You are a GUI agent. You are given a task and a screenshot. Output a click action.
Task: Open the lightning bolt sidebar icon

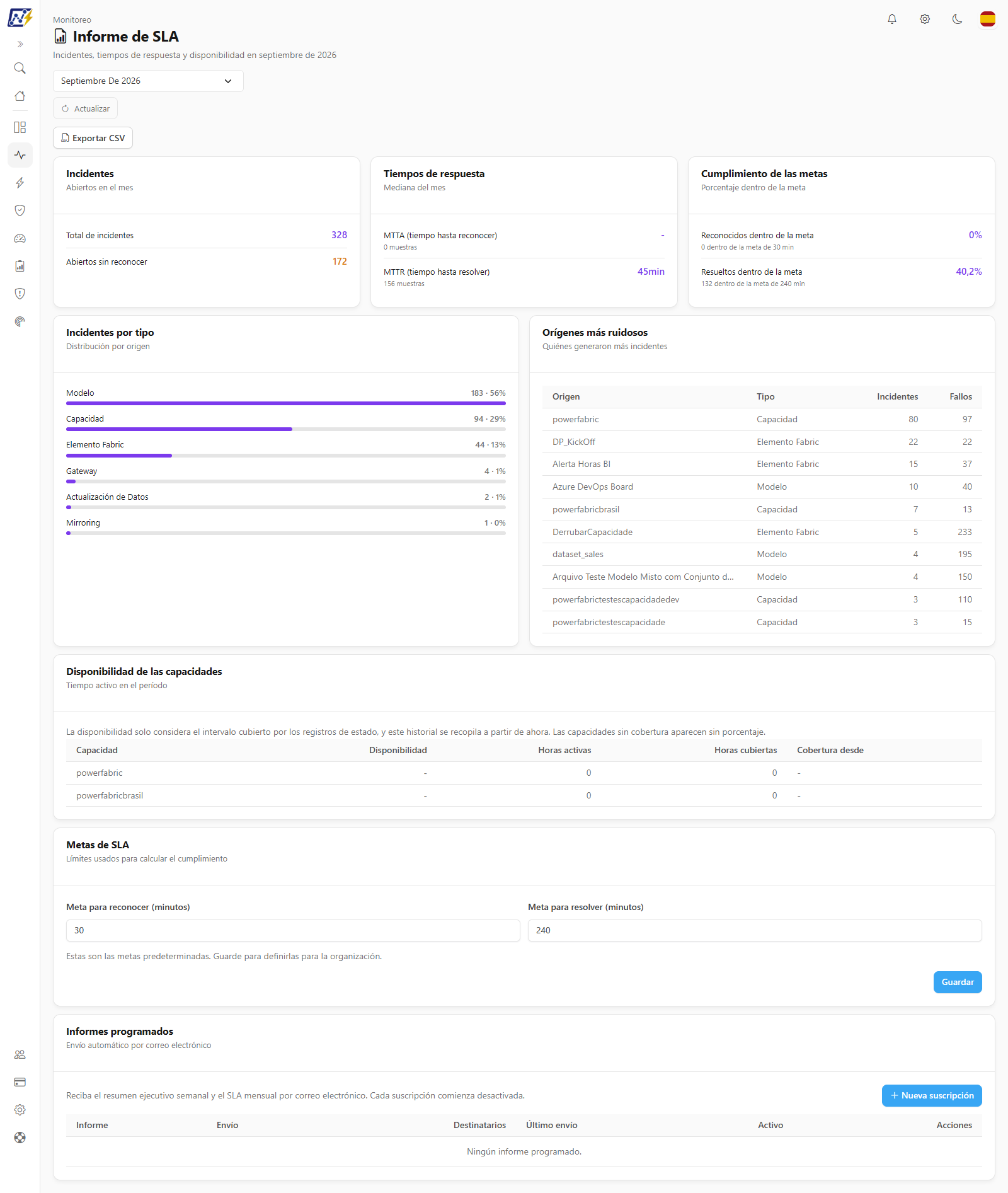(x=20, y=183)
